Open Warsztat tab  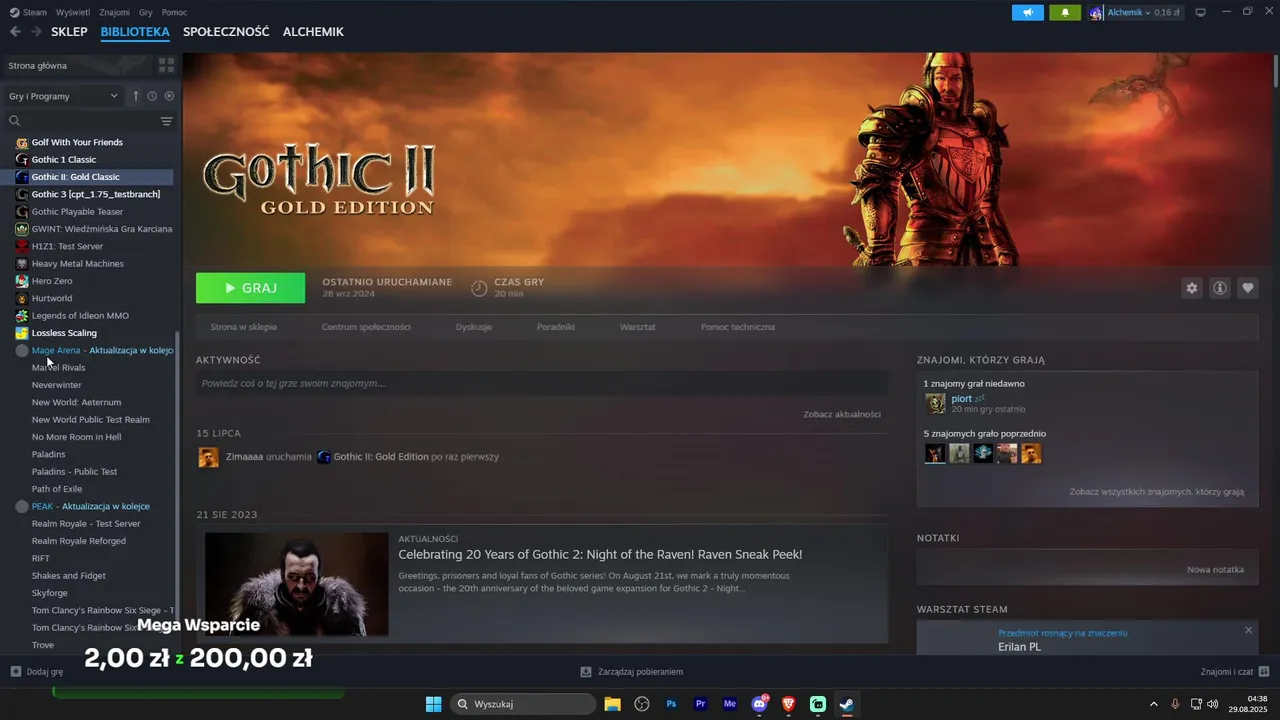[x=637, y=327]
